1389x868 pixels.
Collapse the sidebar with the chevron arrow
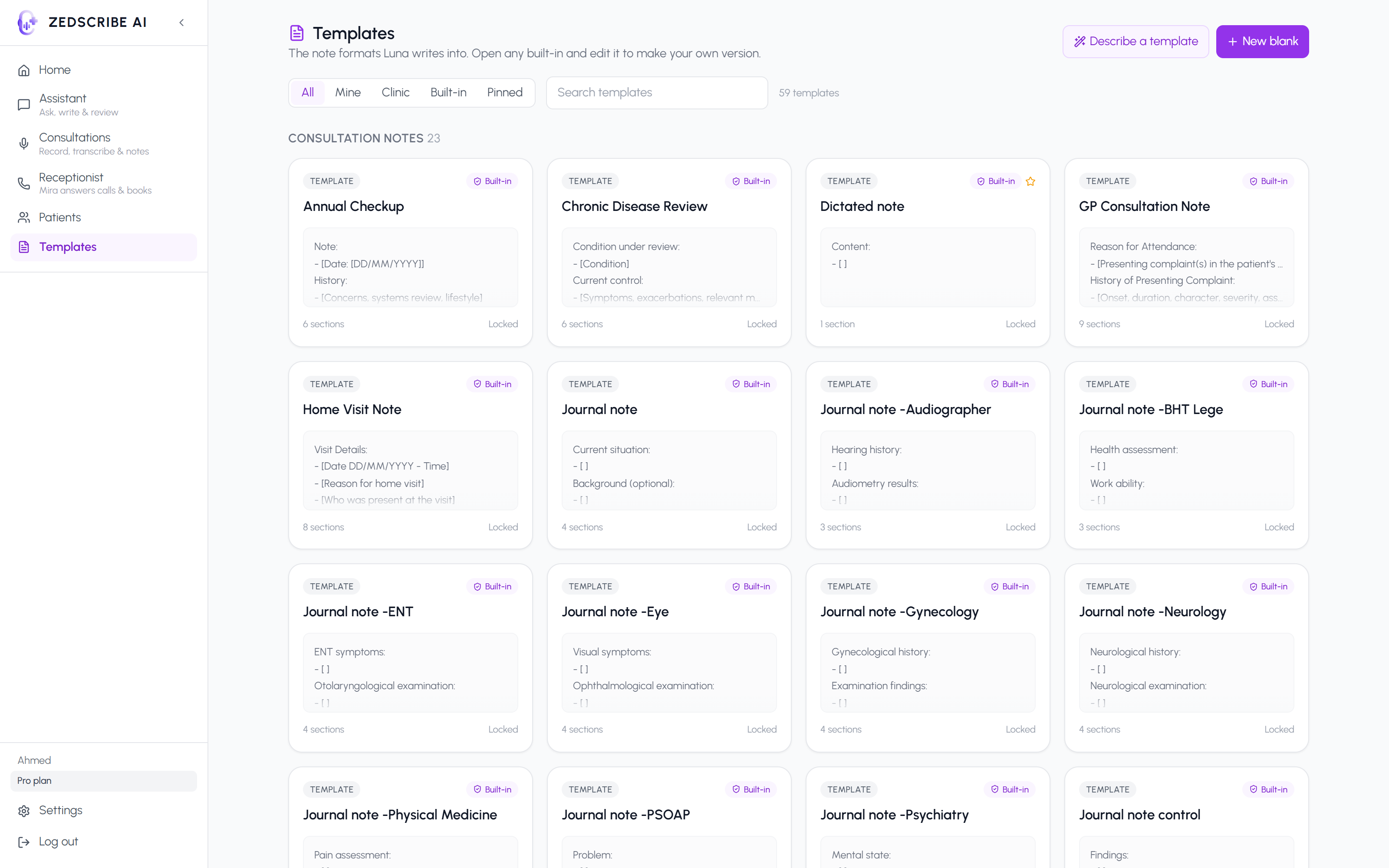pos(181,23)
